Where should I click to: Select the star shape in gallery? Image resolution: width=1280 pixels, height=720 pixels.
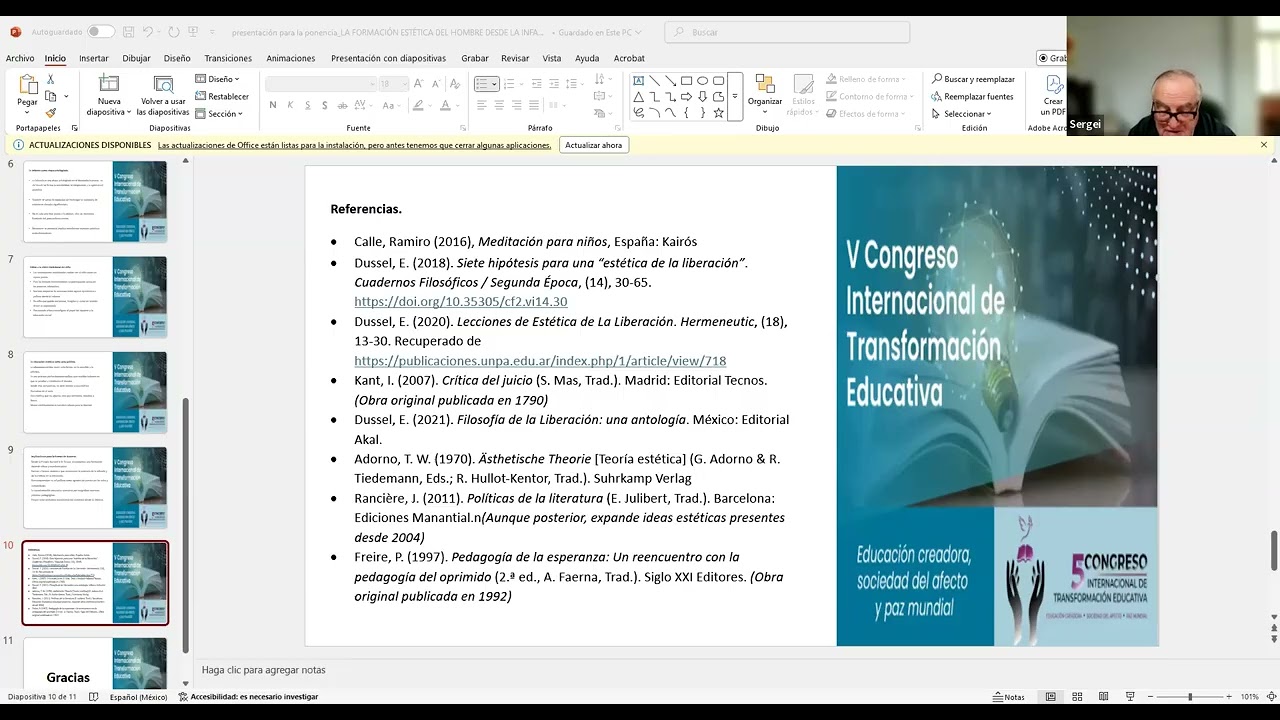pyautogui.click(x=718, y=113)
